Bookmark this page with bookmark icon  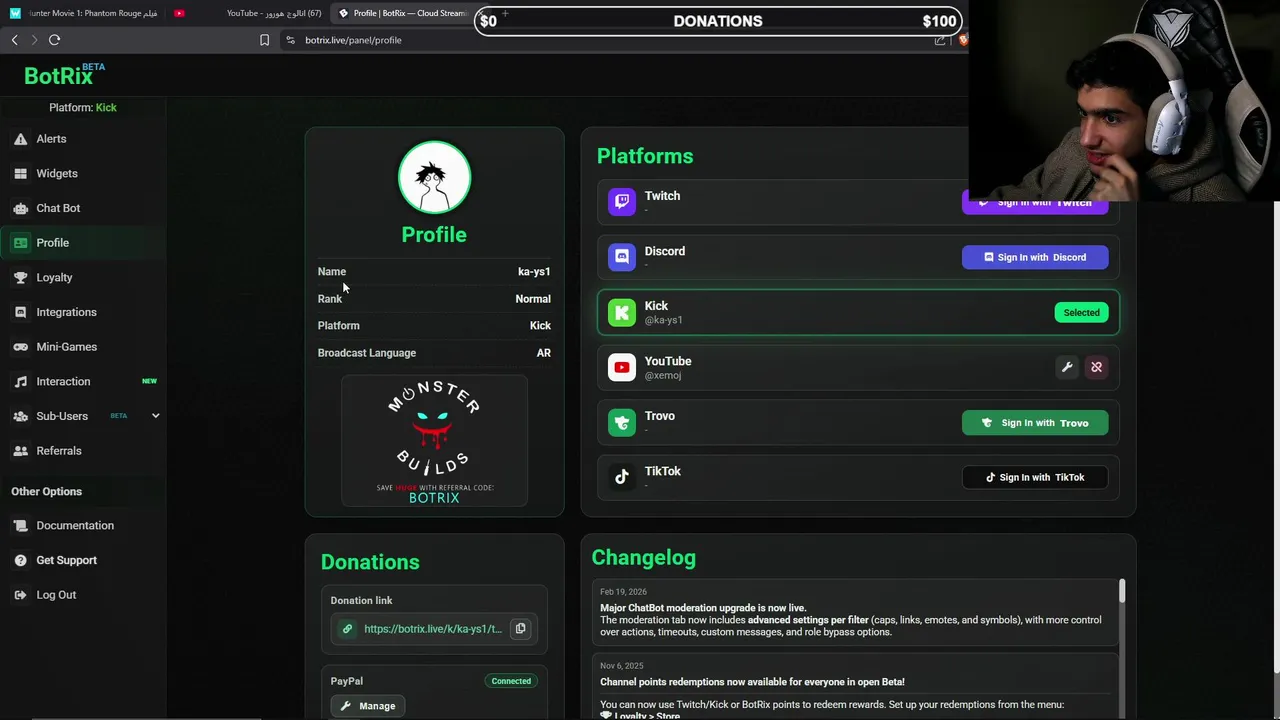tap(264, 40)
